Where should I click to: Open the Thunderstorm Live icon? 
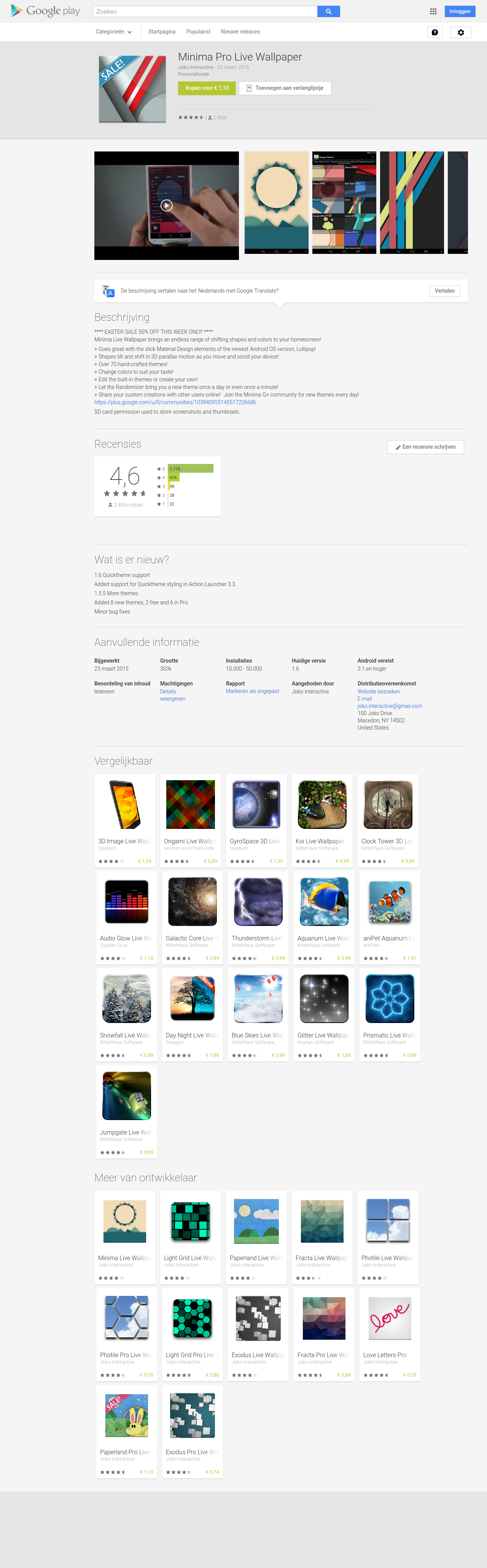258,902
